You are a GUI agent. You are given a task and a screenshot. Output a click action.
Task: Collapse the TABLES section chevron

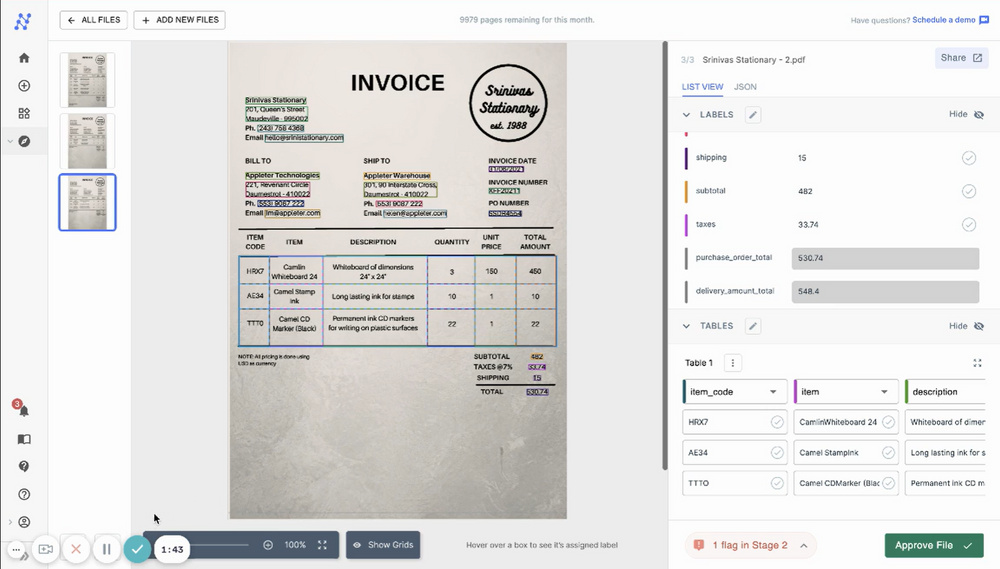click(687, 326)
